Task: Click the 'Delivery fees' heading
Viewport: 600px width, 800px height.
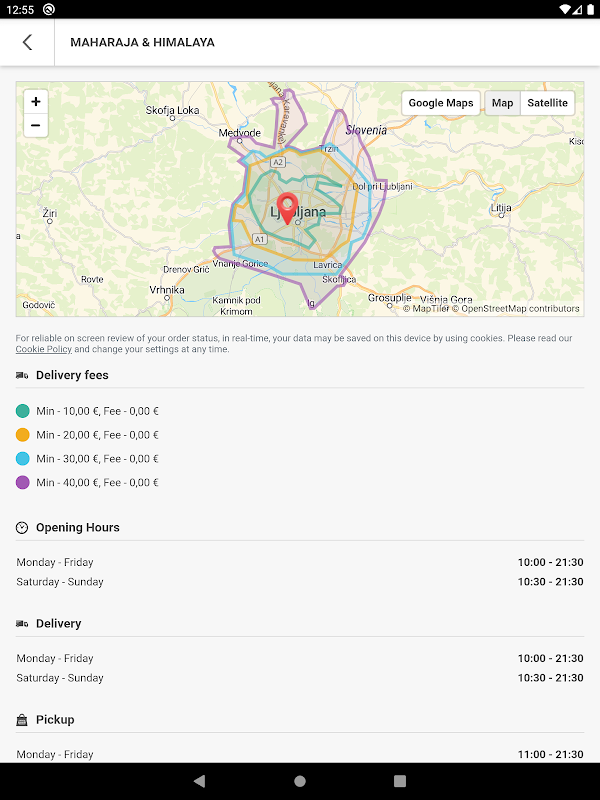Action: click(72, 376)
